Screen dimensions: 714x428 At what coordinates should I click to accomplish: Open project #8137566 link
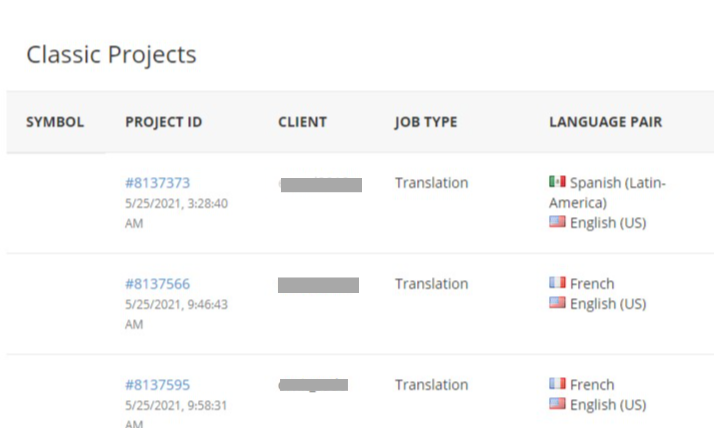click(x=157, y=284)
